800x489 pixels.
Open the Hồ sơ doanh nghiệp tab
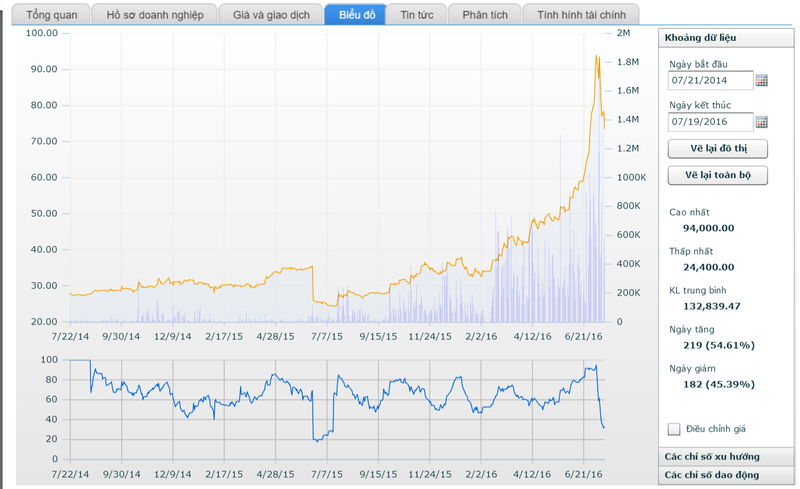tap(155, 15)
